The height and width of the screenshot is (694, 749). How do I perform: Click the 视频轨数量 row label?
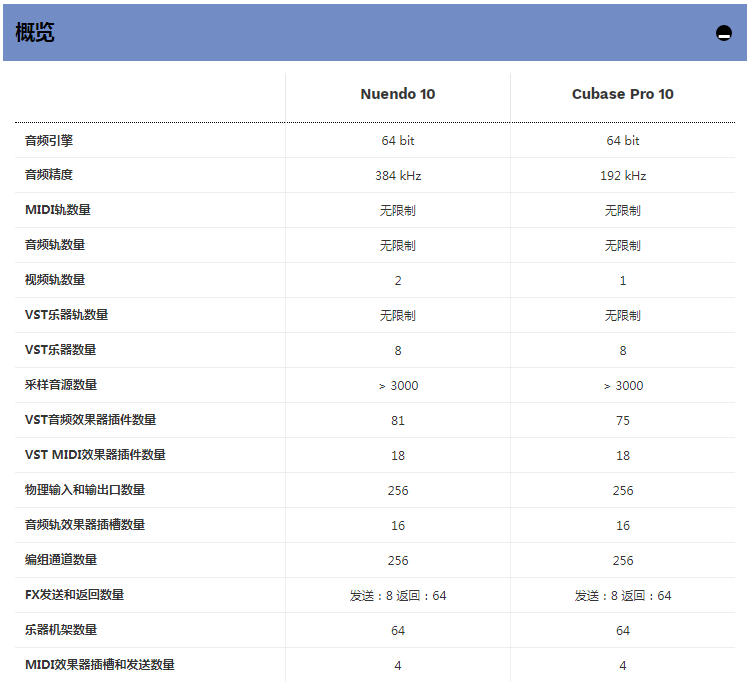click(x=55, y=280)
